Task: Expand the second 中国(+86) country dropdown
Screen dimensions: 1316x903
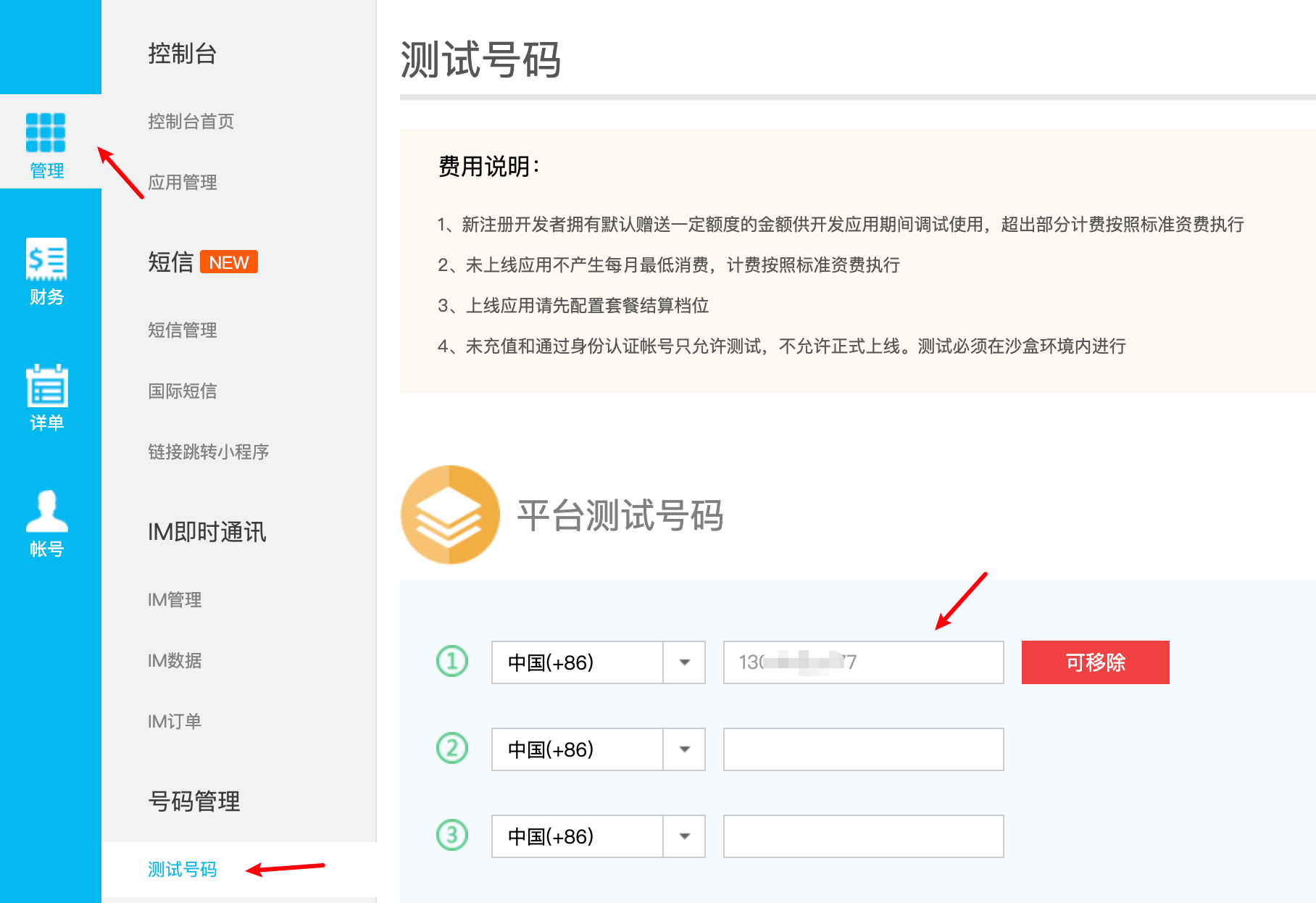Action: pos(684,749)
